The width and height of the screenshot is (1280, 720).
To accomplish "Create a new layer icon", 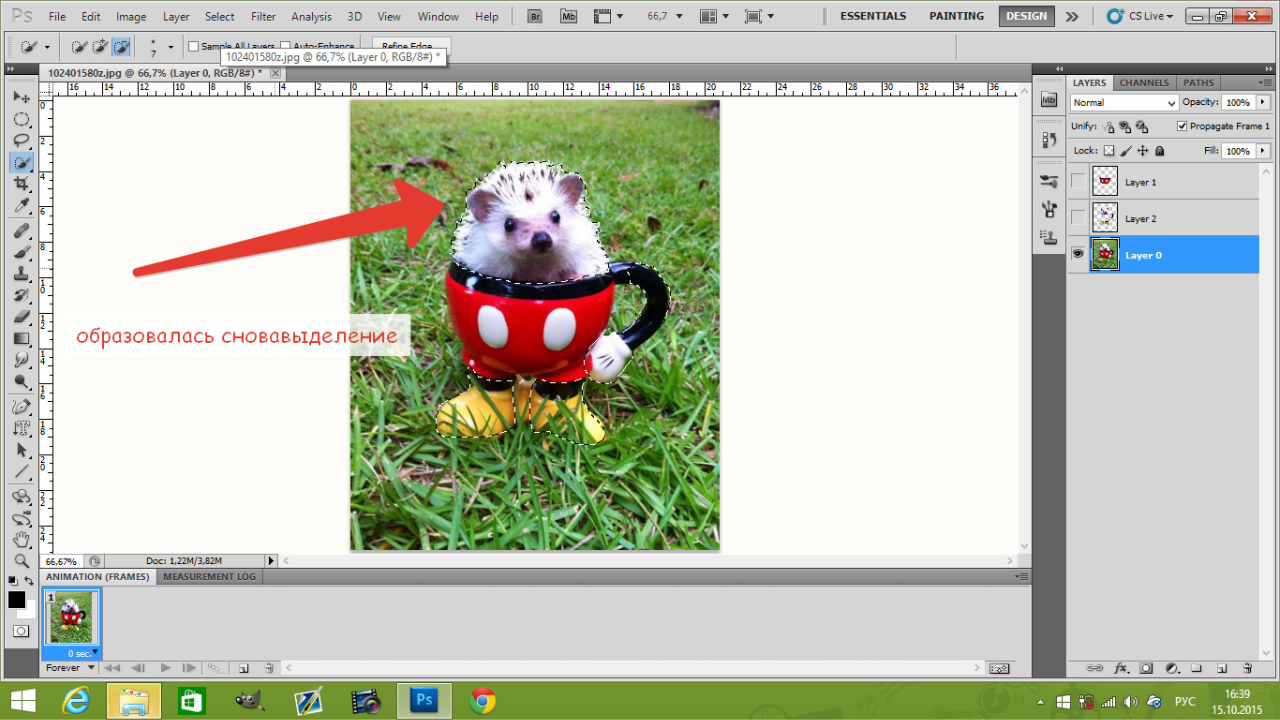I will coord(1222,668).
